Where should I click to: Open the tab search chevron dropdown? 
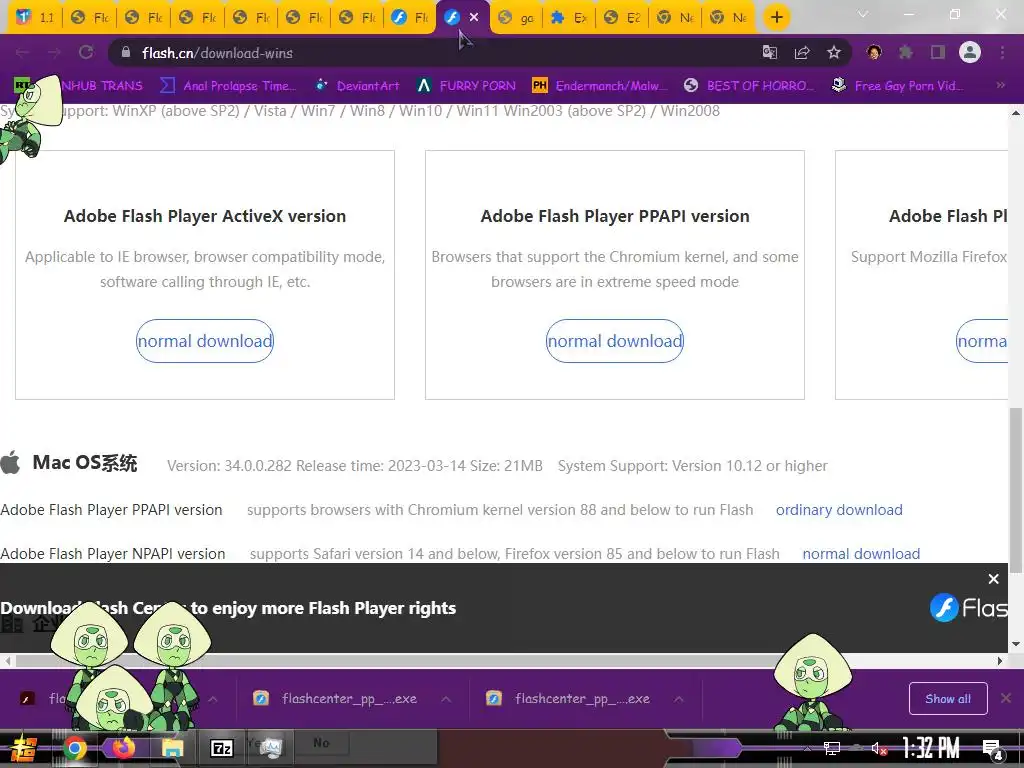pos(863,14)
